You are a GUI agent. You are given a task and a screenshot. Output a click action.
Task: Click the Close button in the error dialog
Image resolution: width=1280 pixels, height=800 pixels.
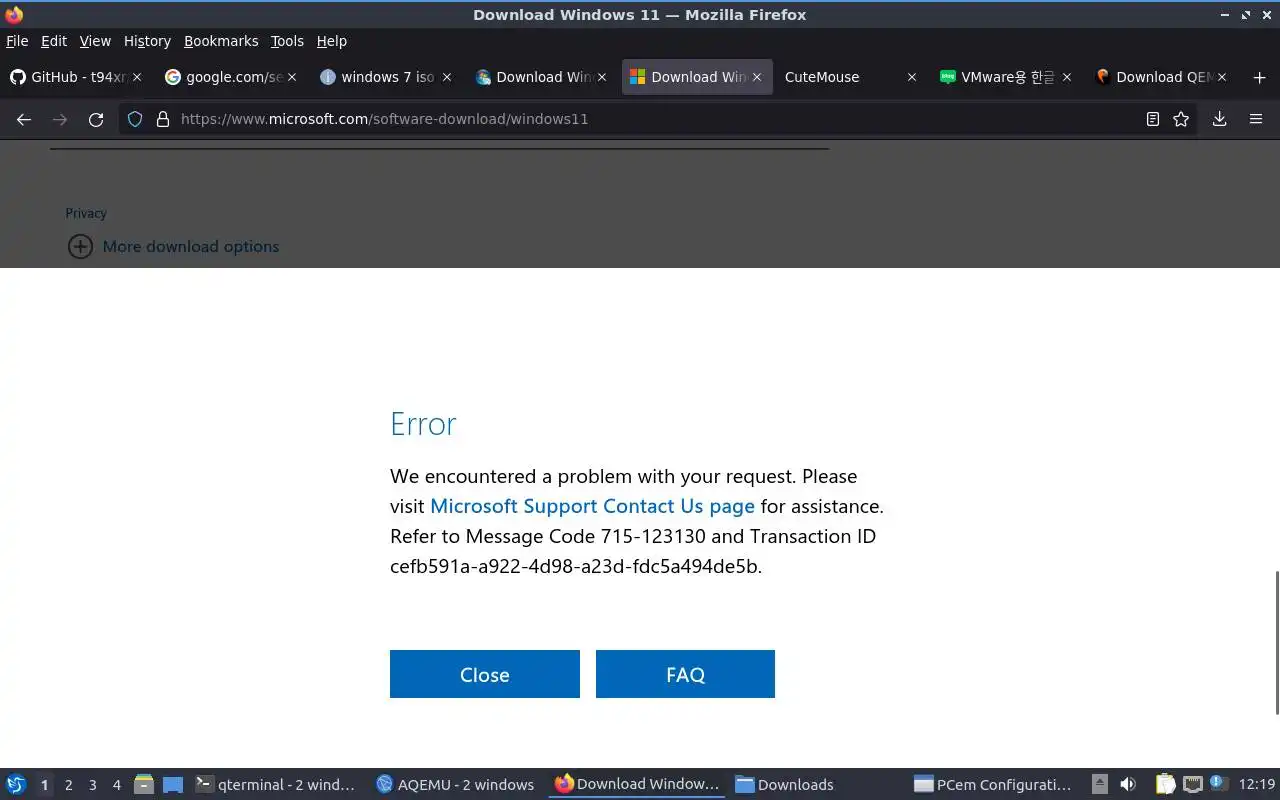pos(485,674)
